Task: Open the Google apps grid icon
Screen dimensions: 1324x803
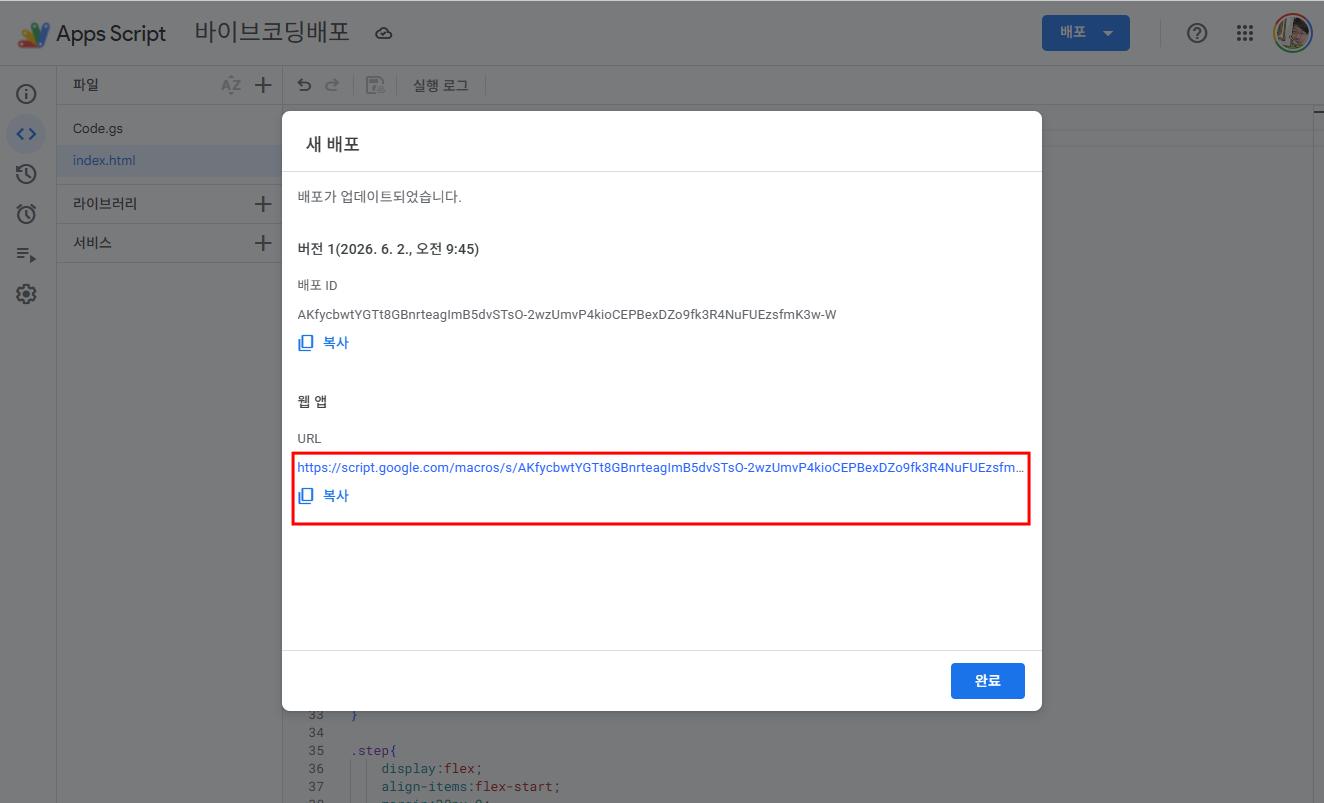Action: click(1245, 33)
